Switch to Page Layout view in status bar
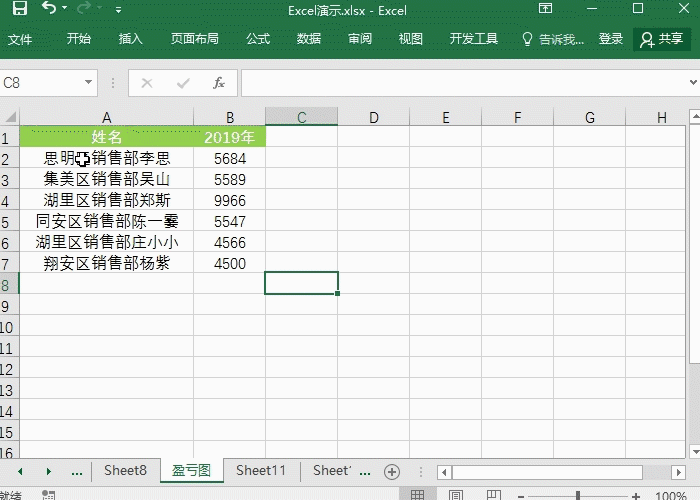Viewport: 700px width, 500px height. click(x=456, y=495)
